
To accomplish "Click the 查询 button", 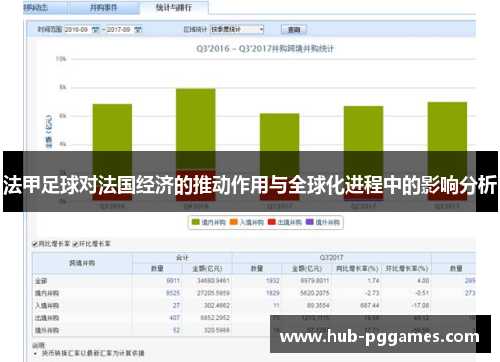I will coord(294,30).
